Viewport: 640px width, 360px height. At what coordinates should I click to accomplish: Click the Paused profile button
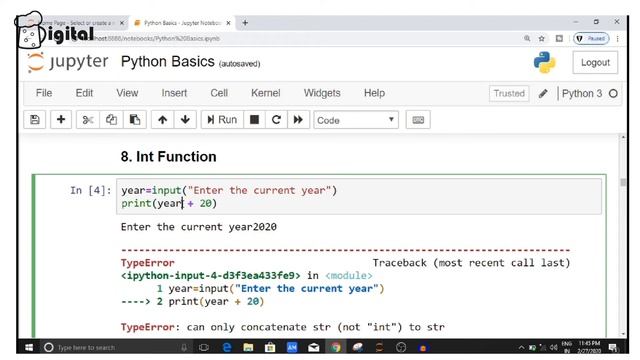pos(591,38)
